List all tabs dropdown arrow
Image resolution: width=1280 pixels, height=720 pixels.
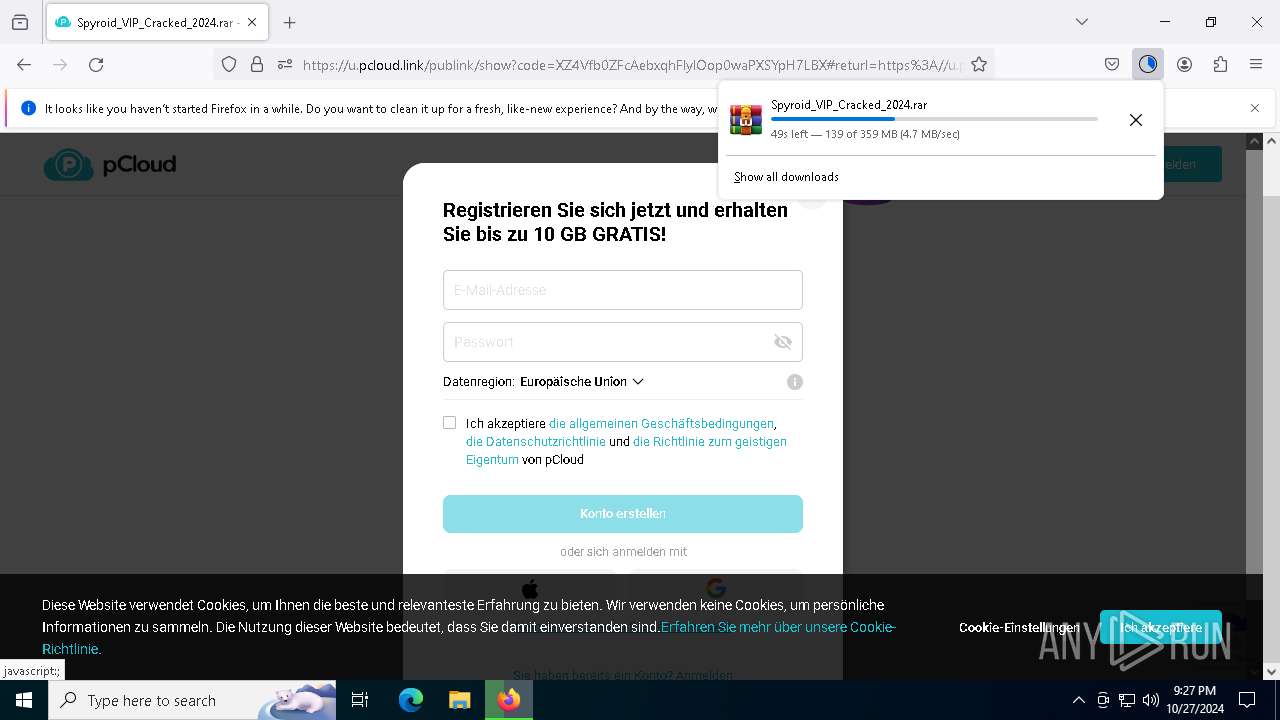tap(1082, 22)
